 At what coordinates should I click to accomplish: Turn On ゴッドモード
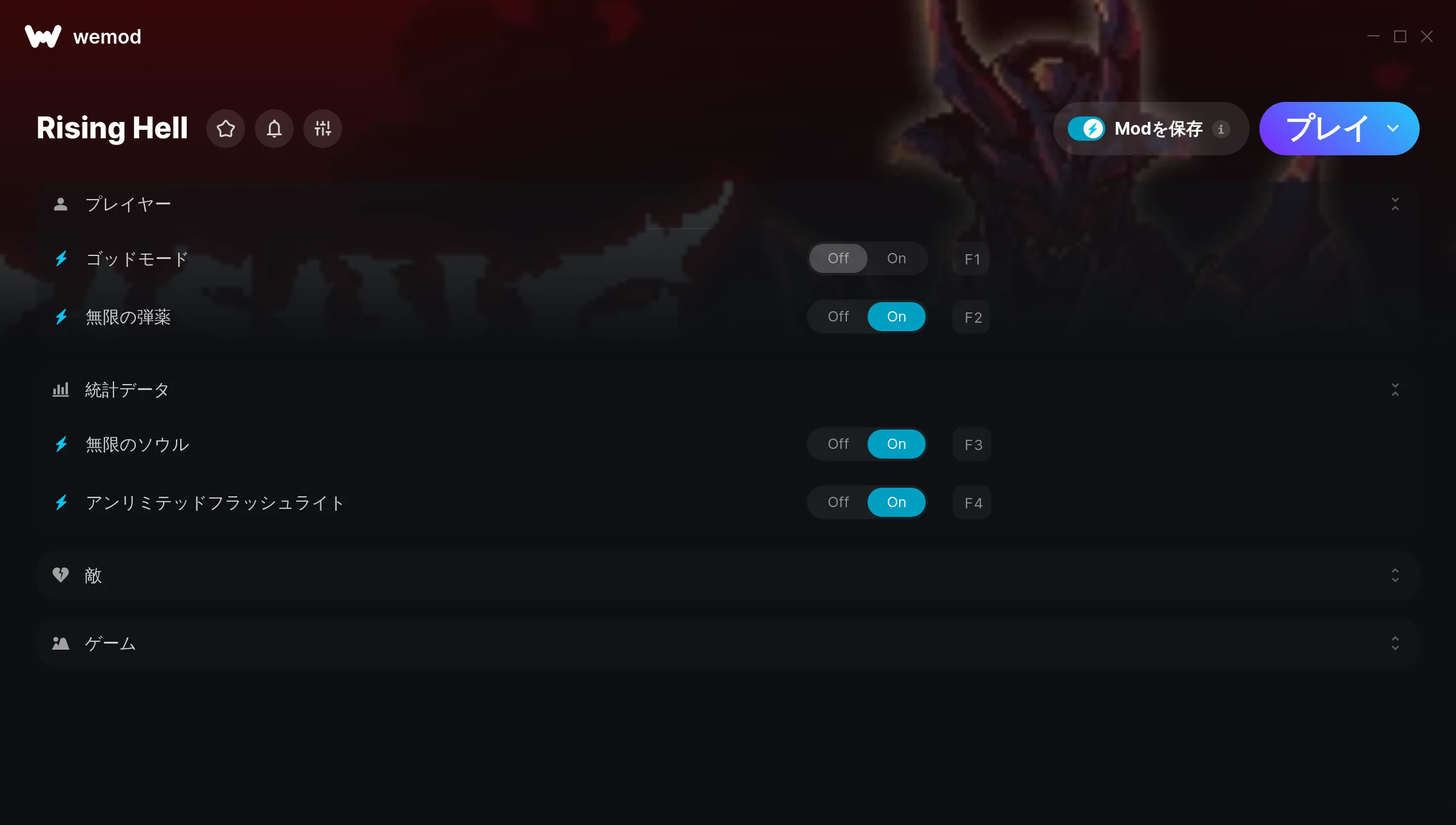click(x=897, y=258)
